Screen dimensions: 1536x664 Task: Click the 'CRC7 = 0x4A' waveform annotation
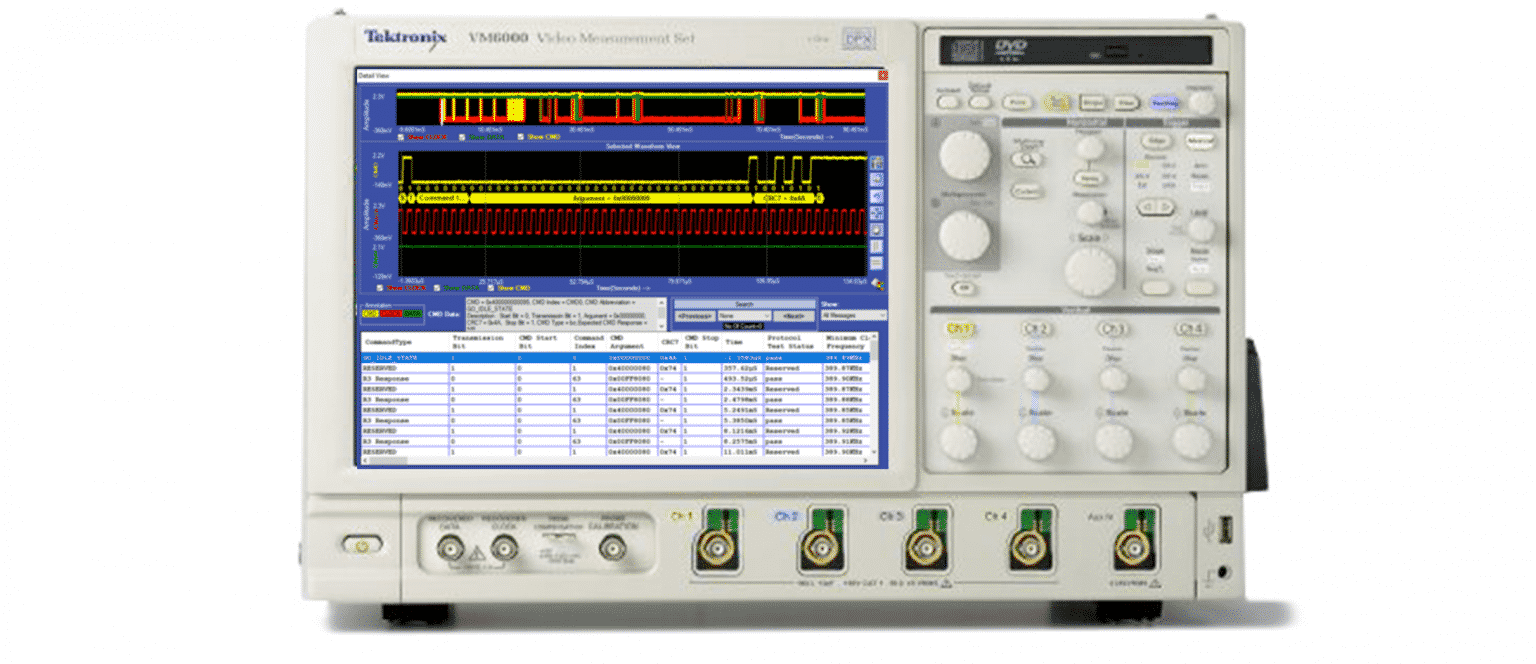coord(786,198)
